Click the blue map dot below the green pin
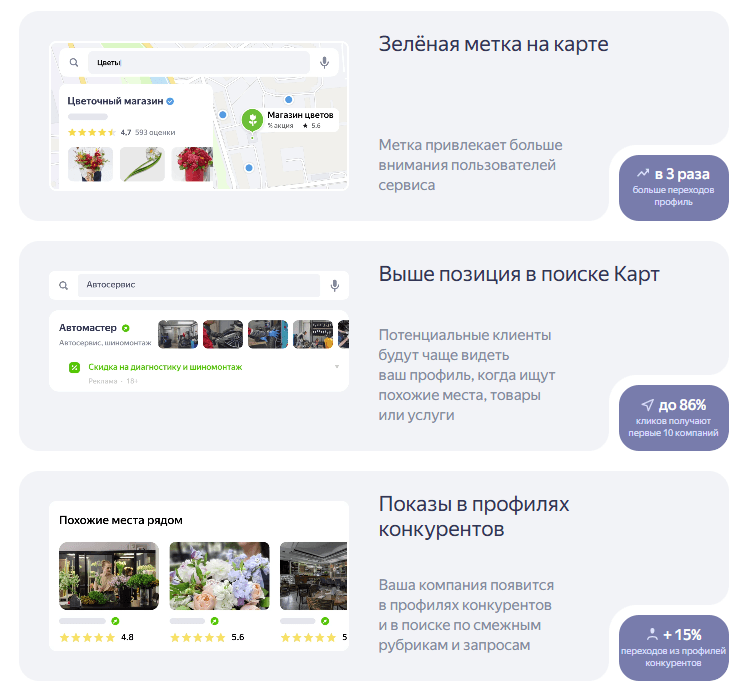The height and width of the screenshot is (698, 747). click(x=249, y=168)
